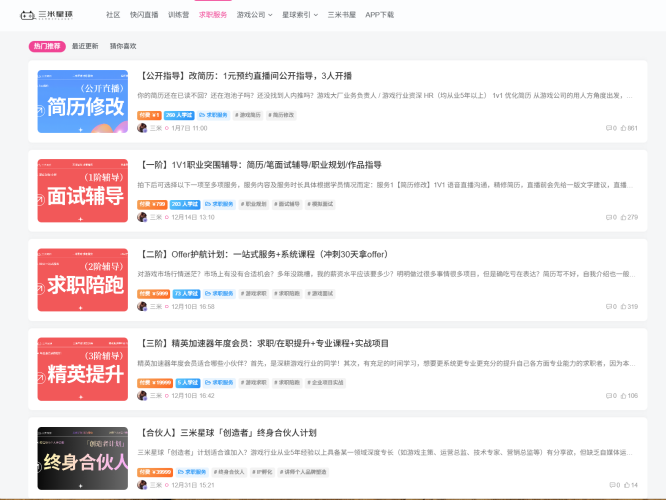The image size is (666, 500).
Task: Click the 73 人学过 badge
Action: coord(186,294)
